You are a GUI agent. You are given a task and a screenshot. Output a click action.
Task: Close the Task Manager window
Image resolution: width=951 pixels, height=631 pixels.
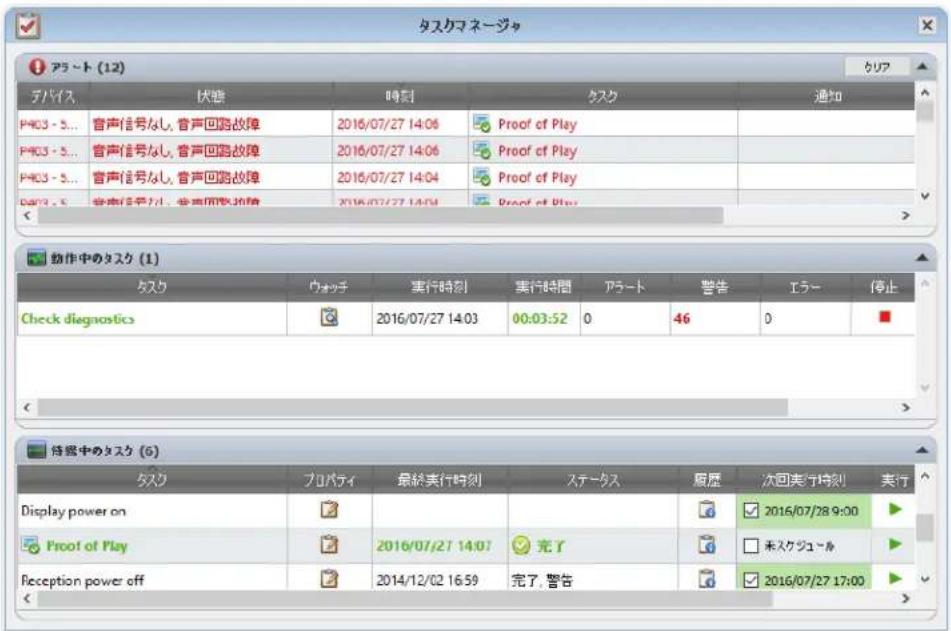927,25
